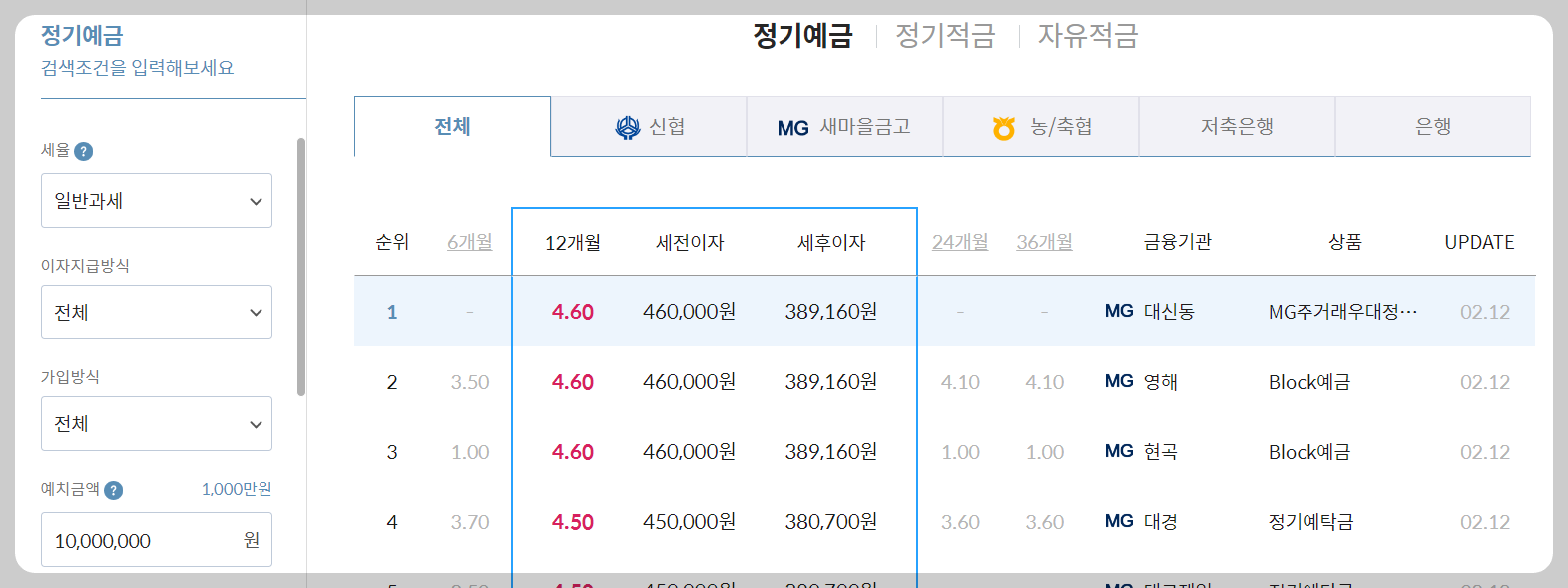Open the 세율 일반과세 dropdown
Viewport: 1568px width, 588px height.
(x=157, y=200)
